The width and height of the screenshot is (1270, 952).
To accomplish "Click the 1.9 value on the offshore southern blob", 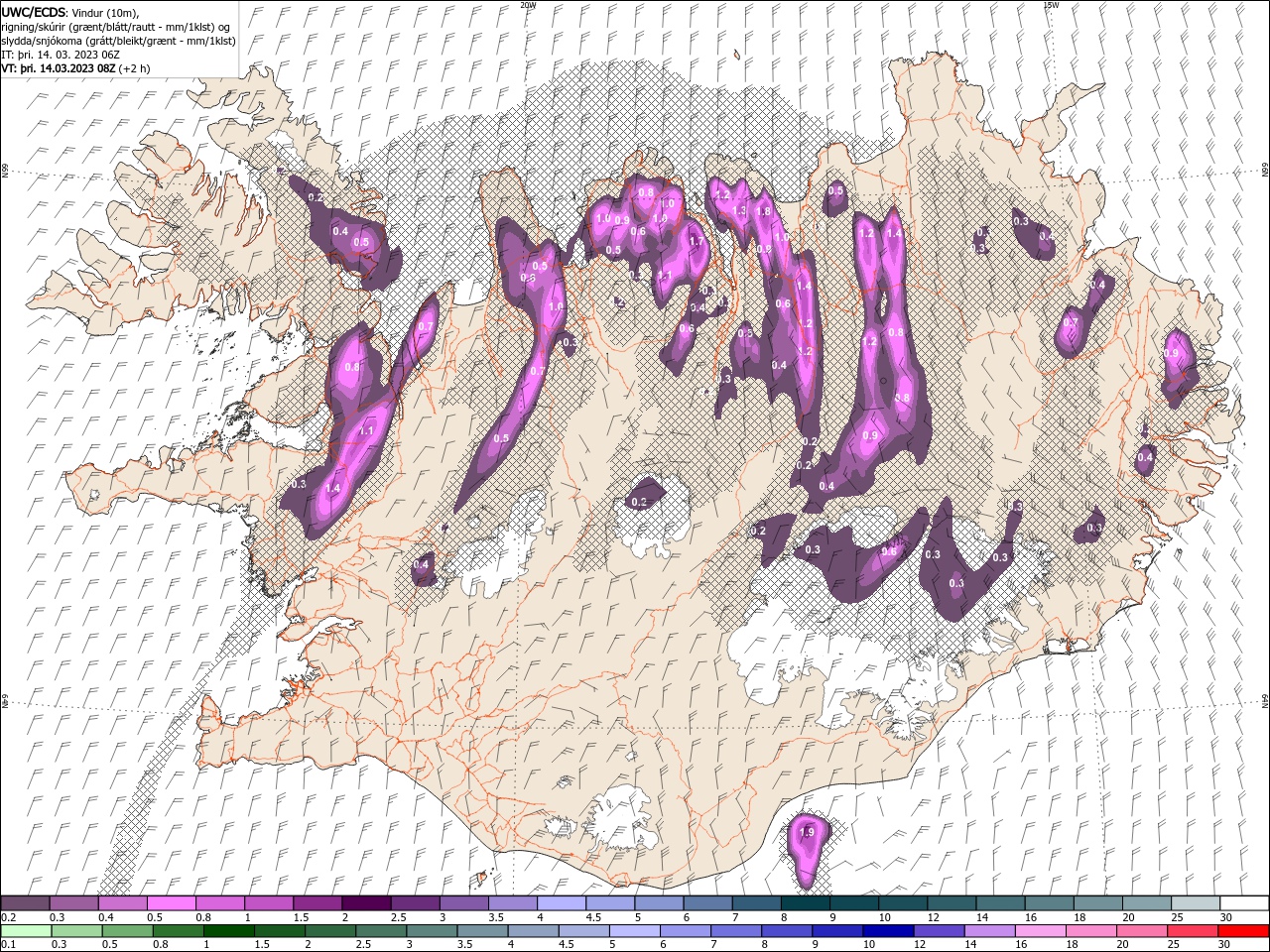I will tap(807, 833).
